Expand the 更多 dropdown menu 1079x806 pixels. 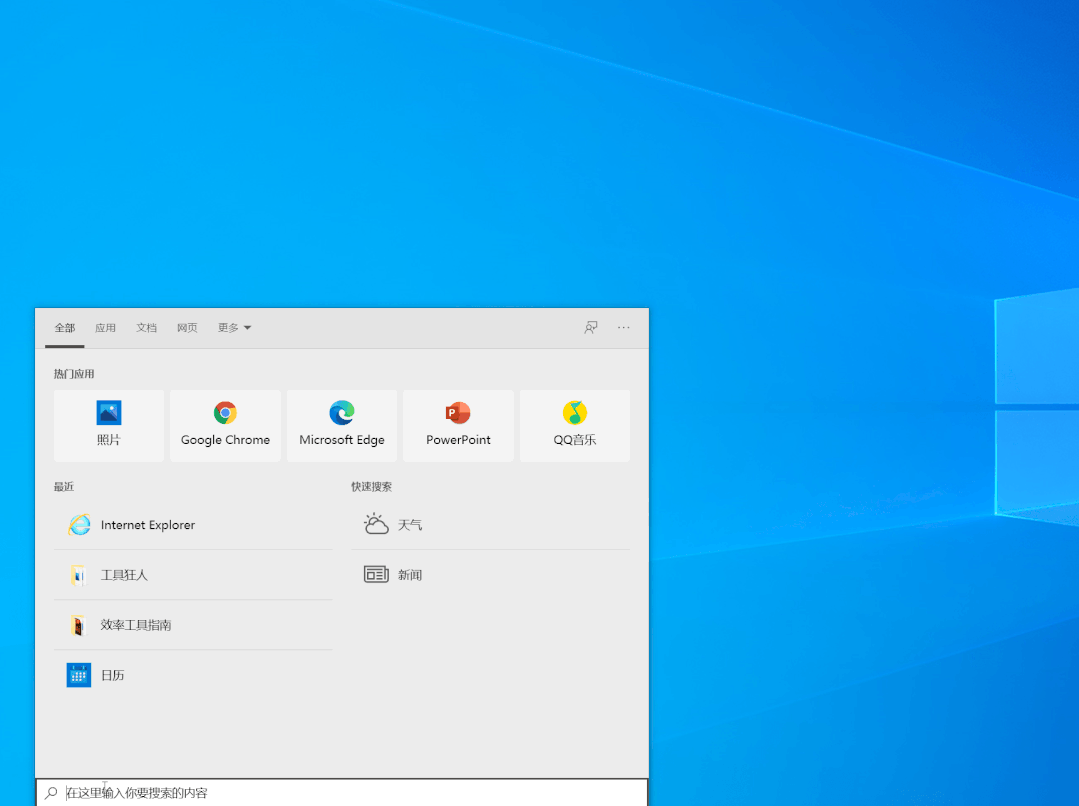[x=234, y=327]
